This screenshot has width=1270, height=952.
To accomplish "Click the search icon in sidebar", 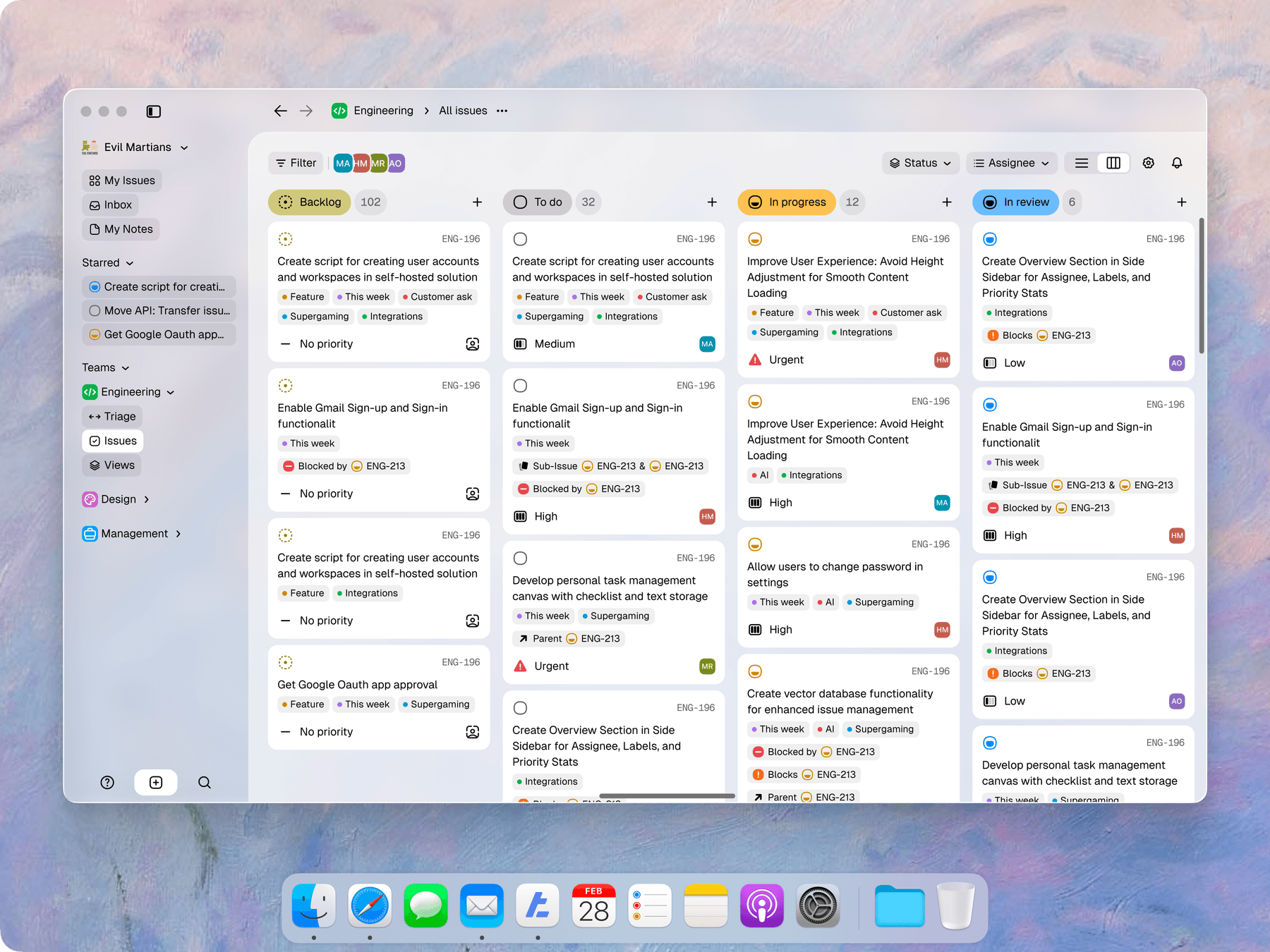I will tap(205, 783).
